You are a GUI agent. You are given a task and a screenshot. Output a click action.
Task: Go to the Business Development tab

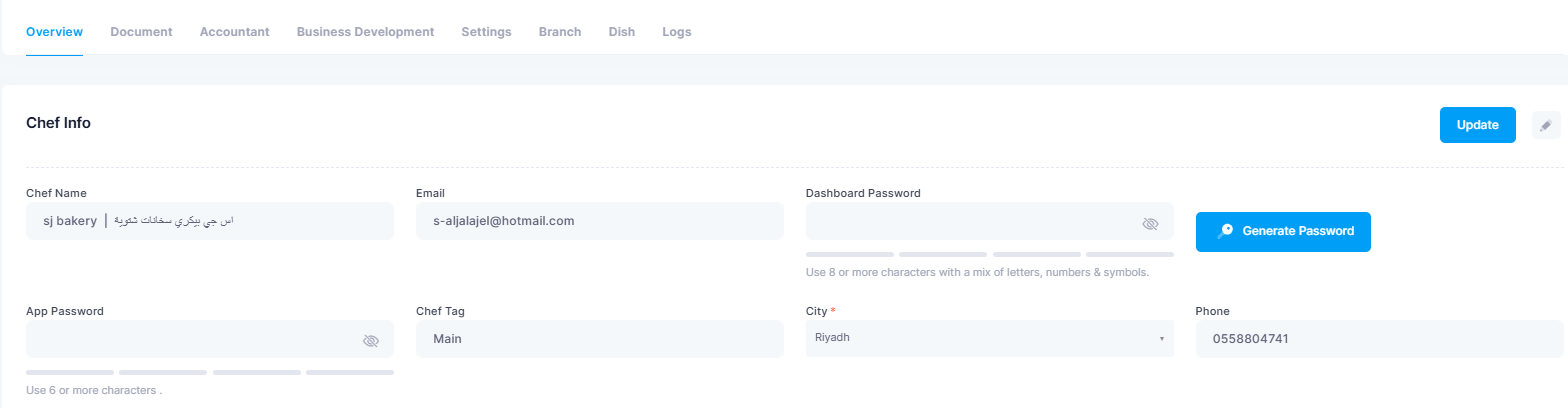click(x=365, y=32)
